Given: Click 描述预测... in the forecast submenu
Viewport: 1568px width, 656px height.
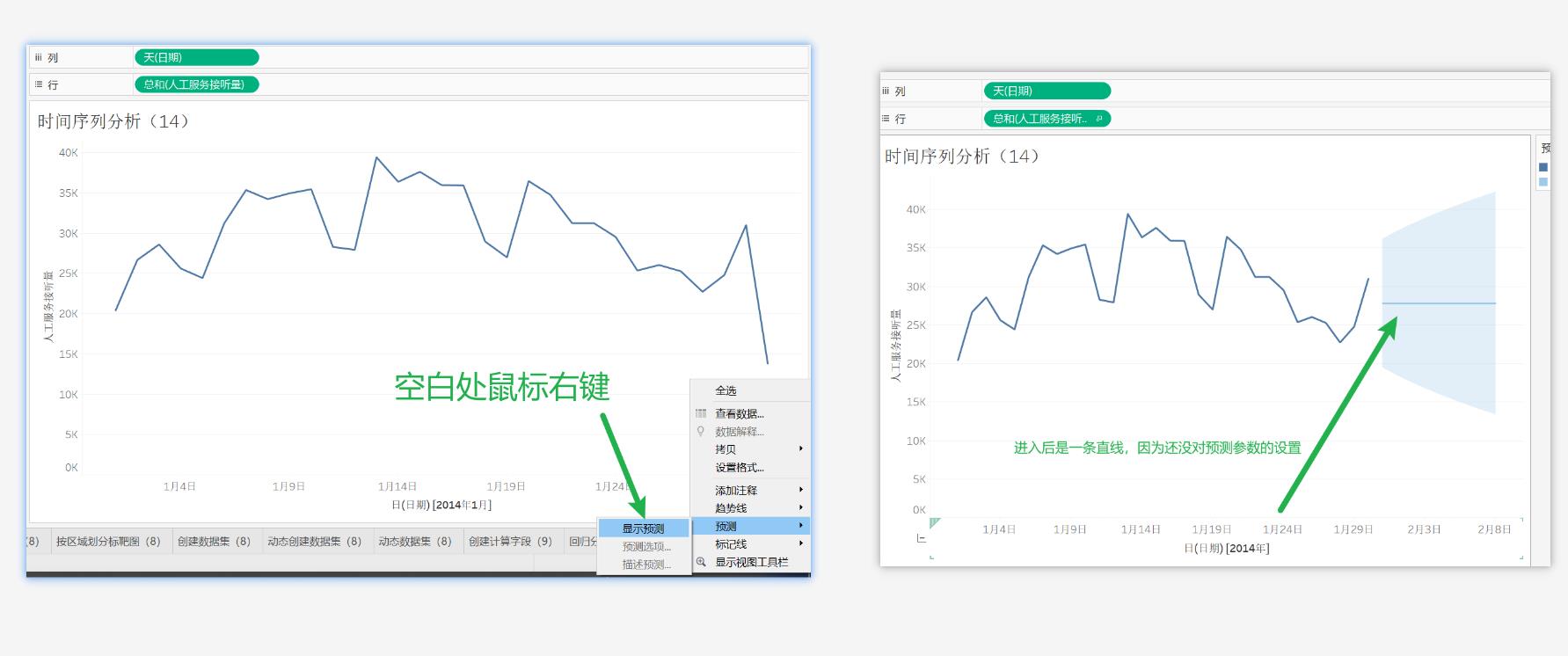Looking at the screenshot, I should [646, 565].
